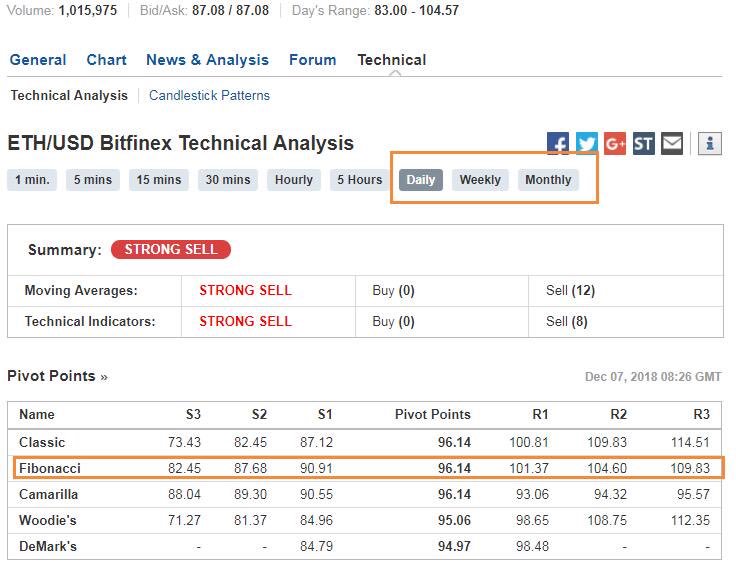This screenshot has height=588, width=736.
Task: Click the S1 column header
Action: [x=325, y=414]
